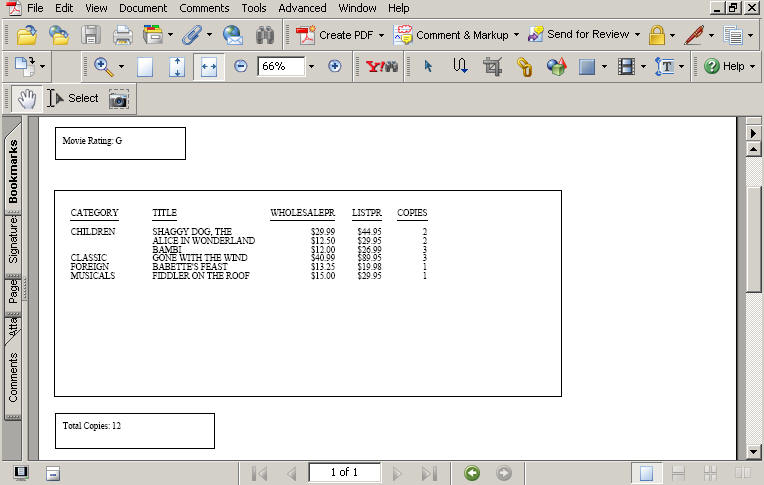Zoom out with minus button

(x=240, y=66)
